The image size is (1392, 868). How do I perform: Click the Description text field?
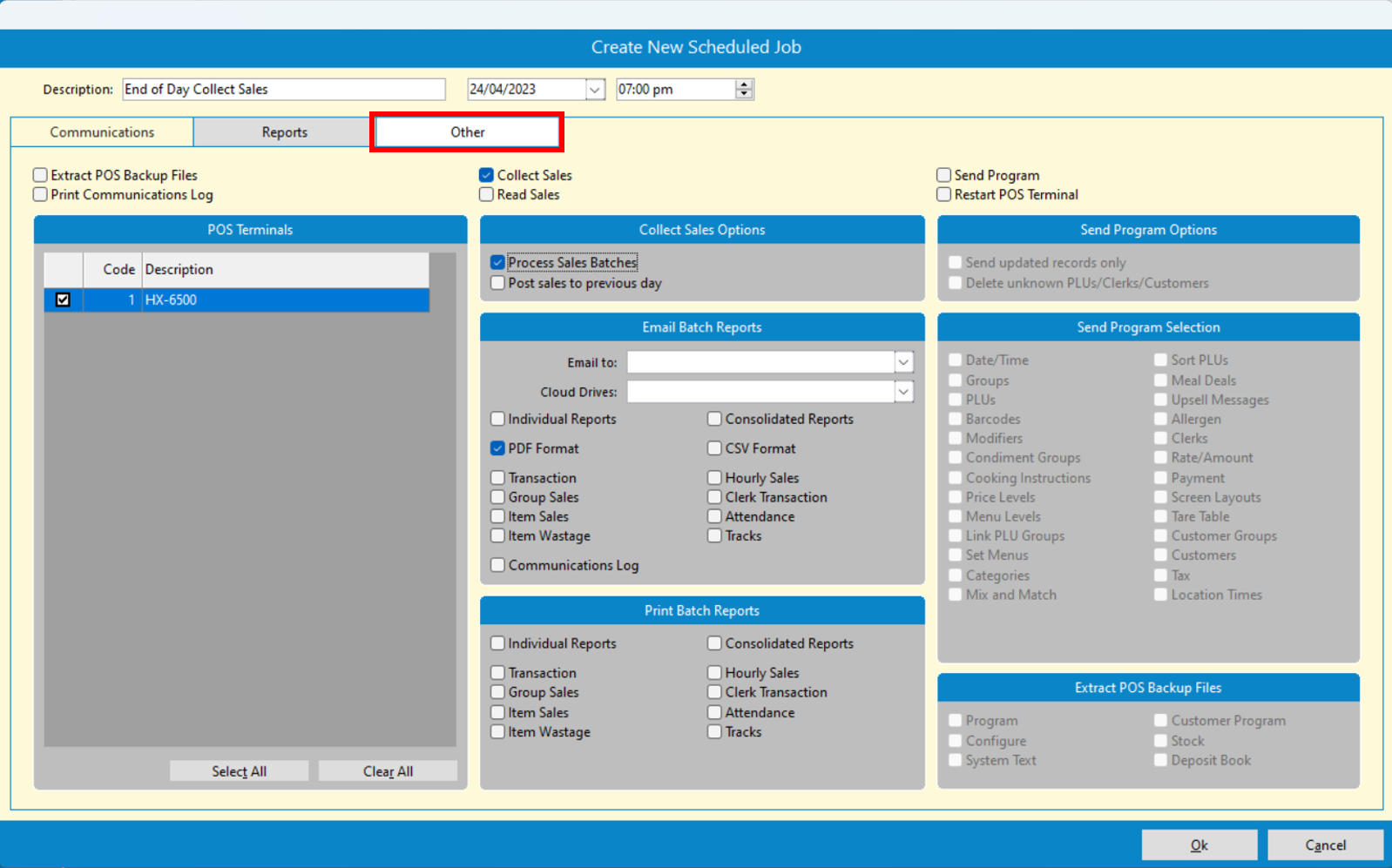283,90
